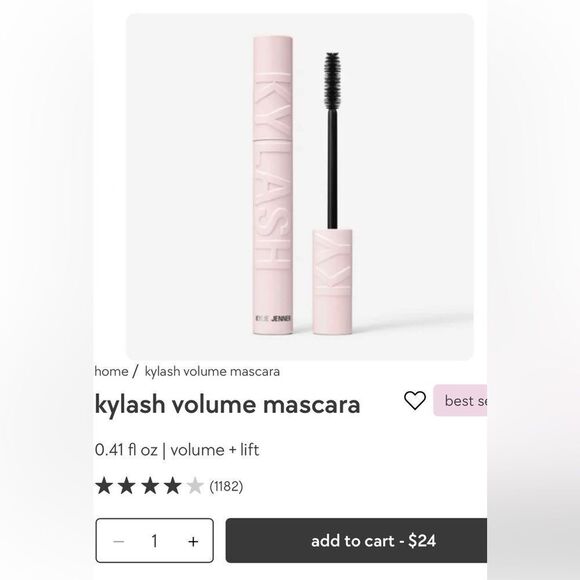Image resolution: width=580 pixels, height=580 pixels.
Task: Click the pink Kylash tube in image
Action: [273, 185]
